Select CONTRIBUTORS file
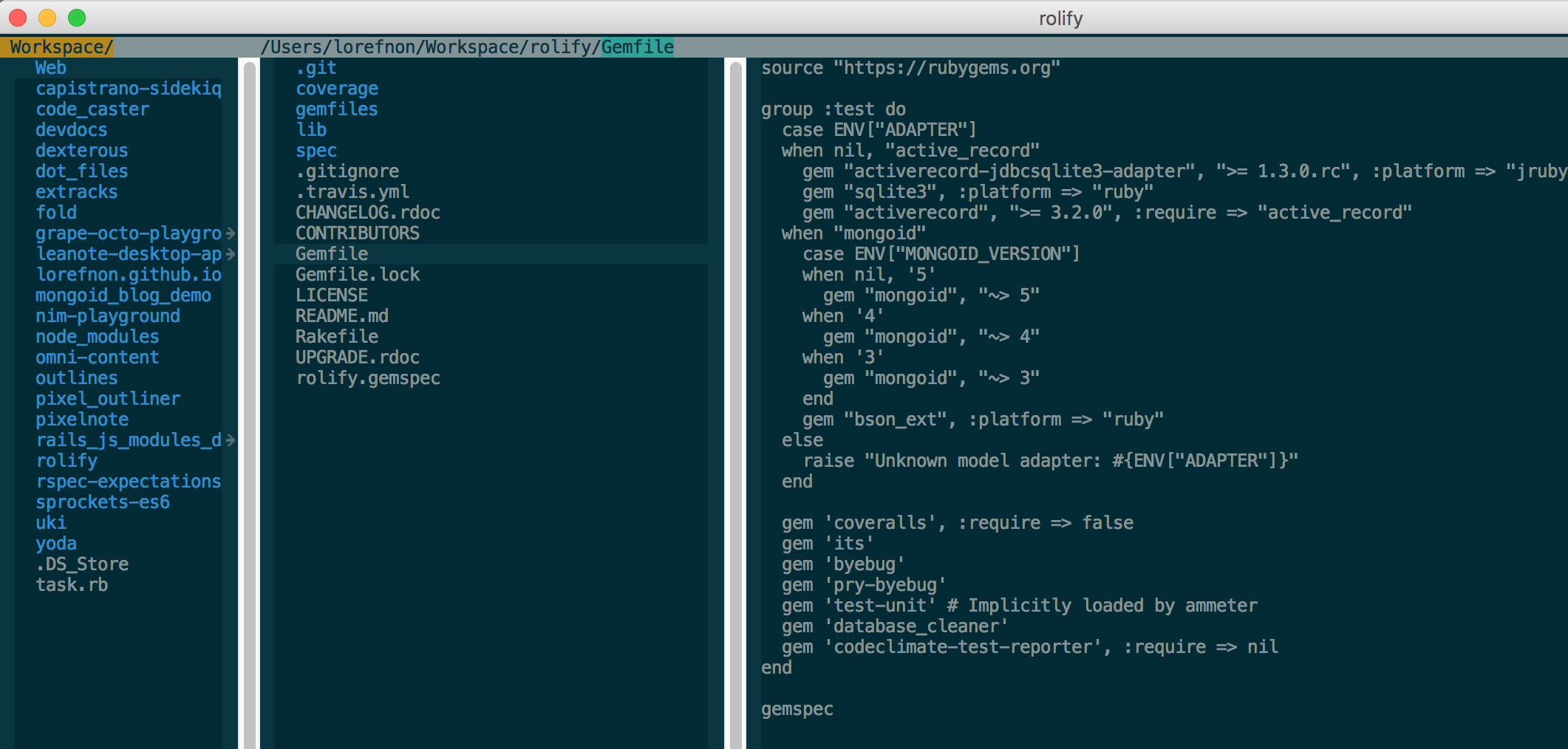 pyautogui.click(x=358, y=233)
